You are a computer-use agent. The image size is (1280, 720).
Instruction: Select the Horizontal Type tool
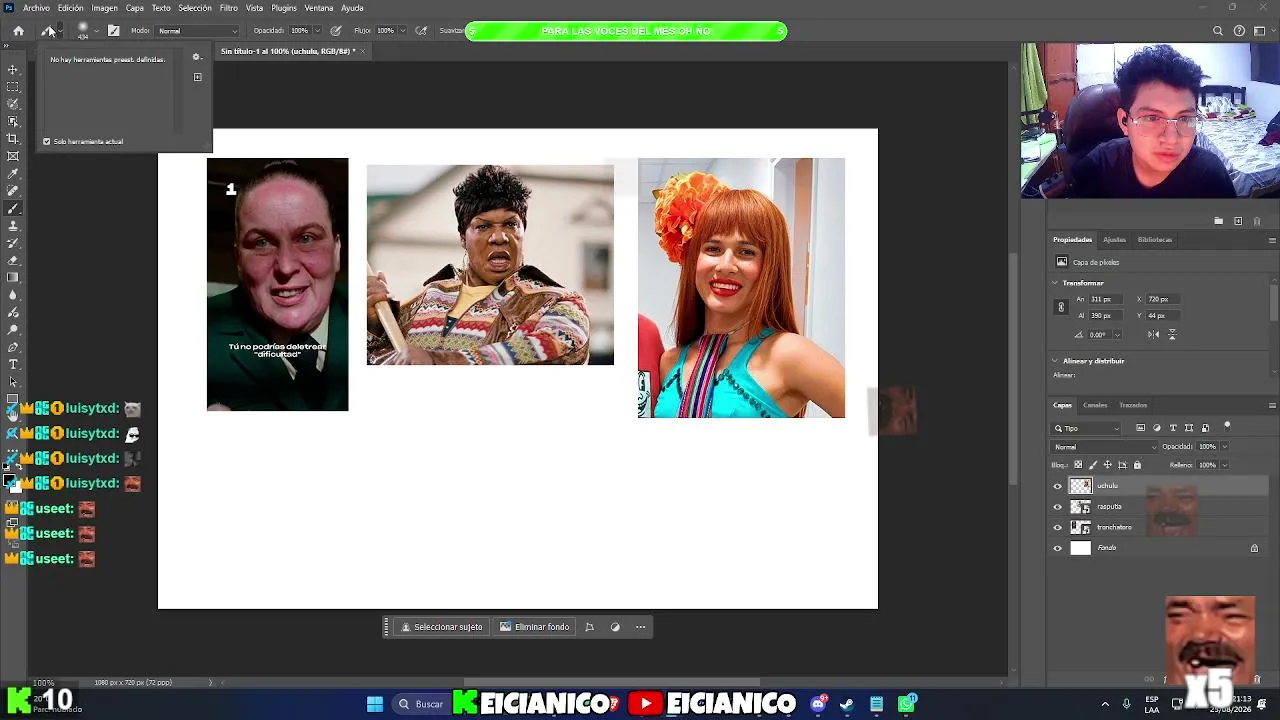tap(13, 364)
